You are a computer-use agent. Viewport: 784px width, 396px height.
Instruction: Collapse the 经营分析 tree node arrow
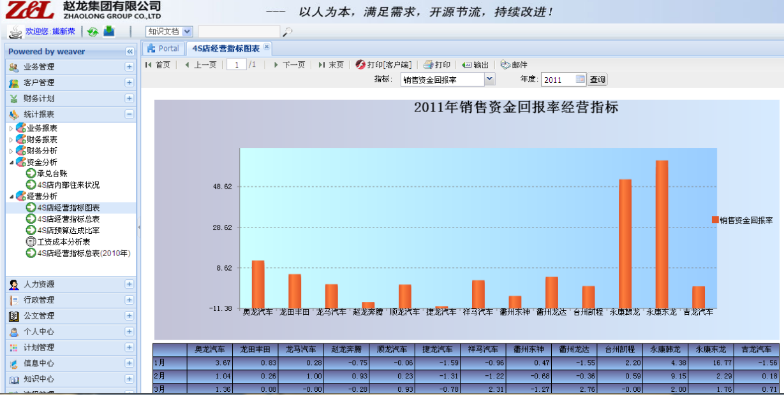coord(12,196)
